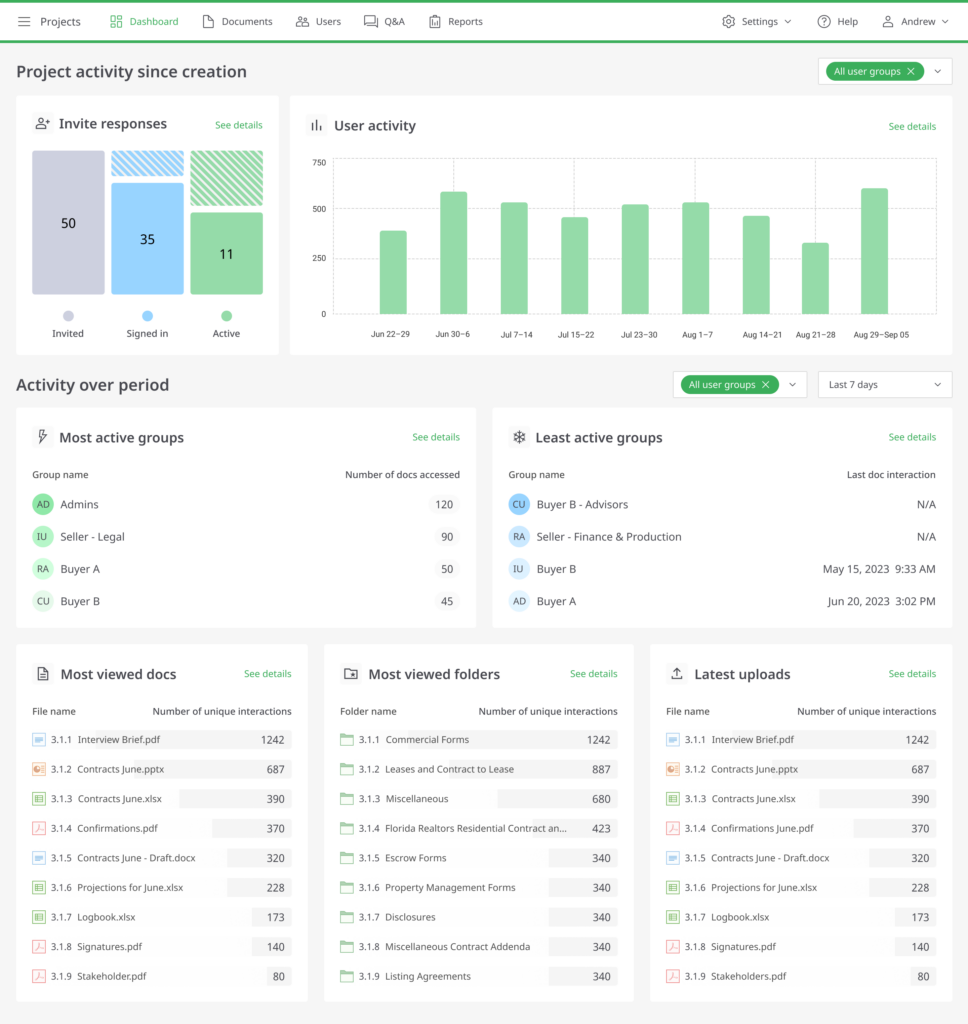Open See details for Most viewed docs

pos(267,674)
